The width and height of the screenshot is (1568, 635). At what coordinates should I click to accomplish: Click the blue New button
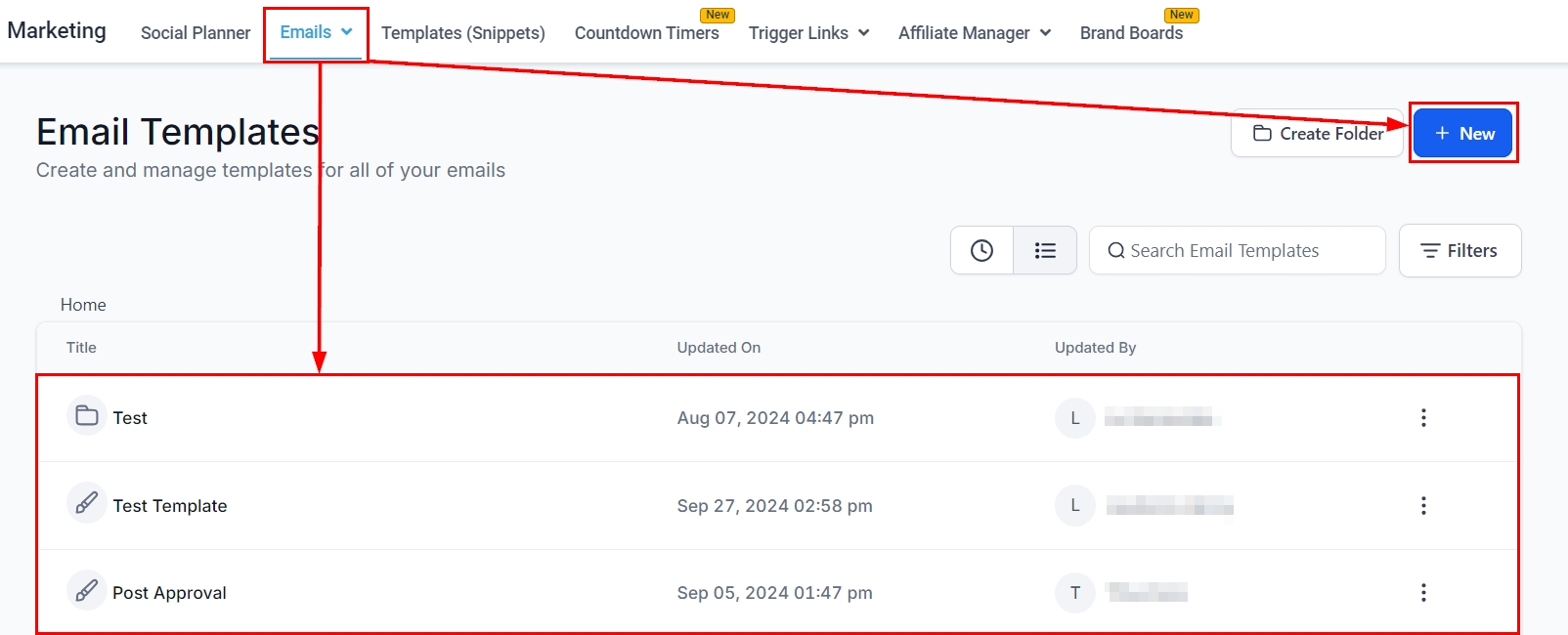click(x=1463, y=133)
